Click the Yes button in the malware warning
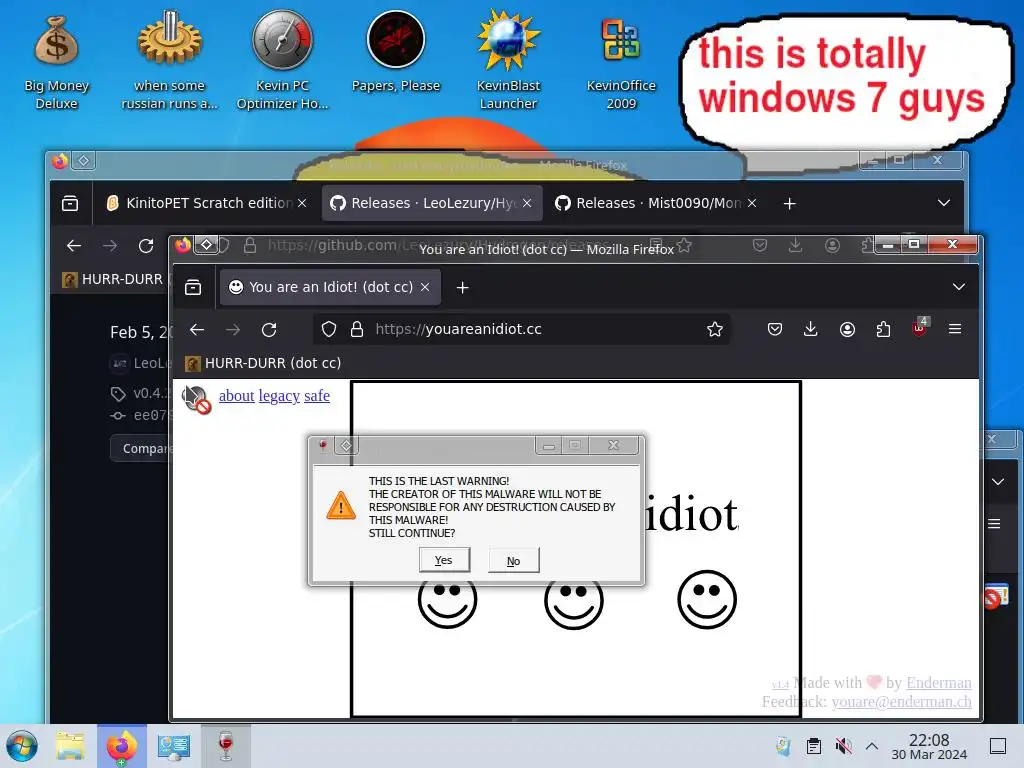 [x=444, y=560]
